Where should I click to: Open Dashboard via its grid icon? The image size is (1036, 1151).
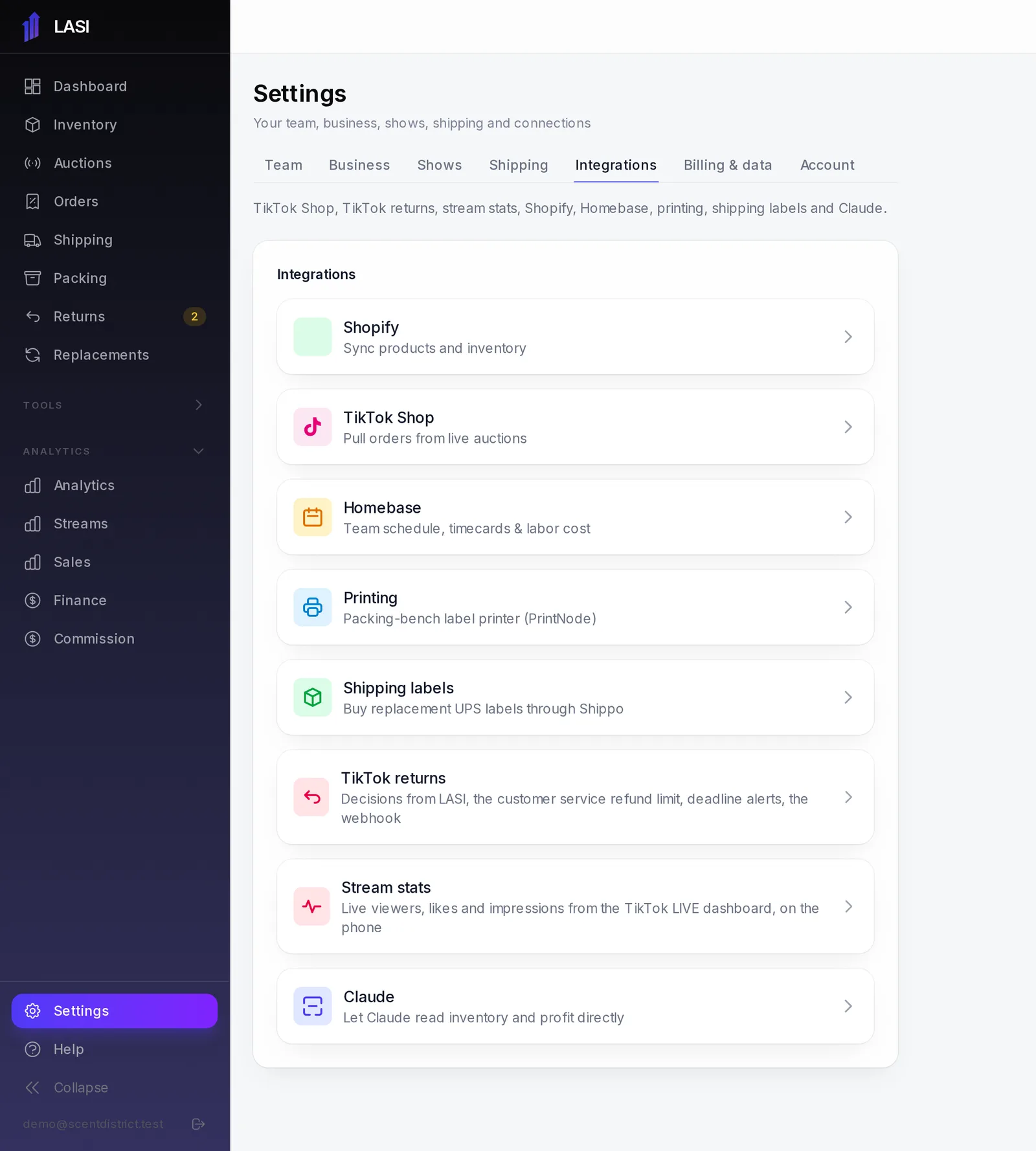click(32, 86)
